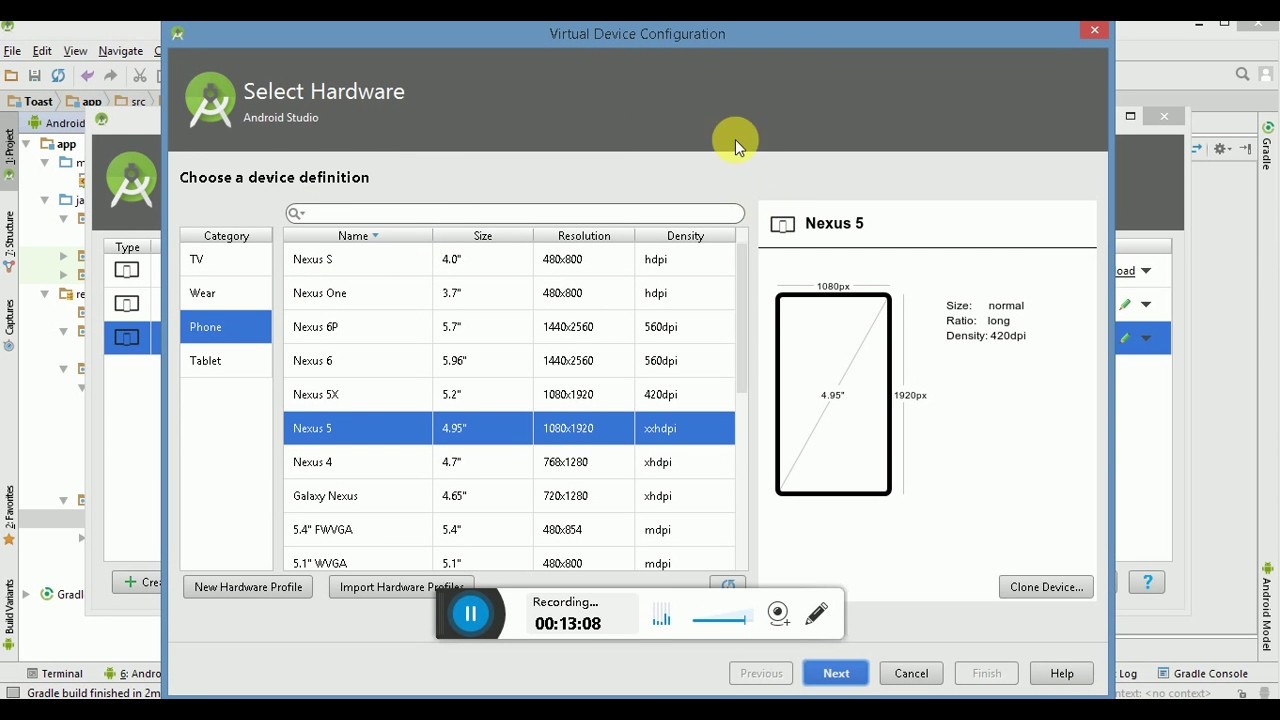Collapse the app node in project tree
The width and height of the screenshot is (1280, 720).
coord(27,144)
